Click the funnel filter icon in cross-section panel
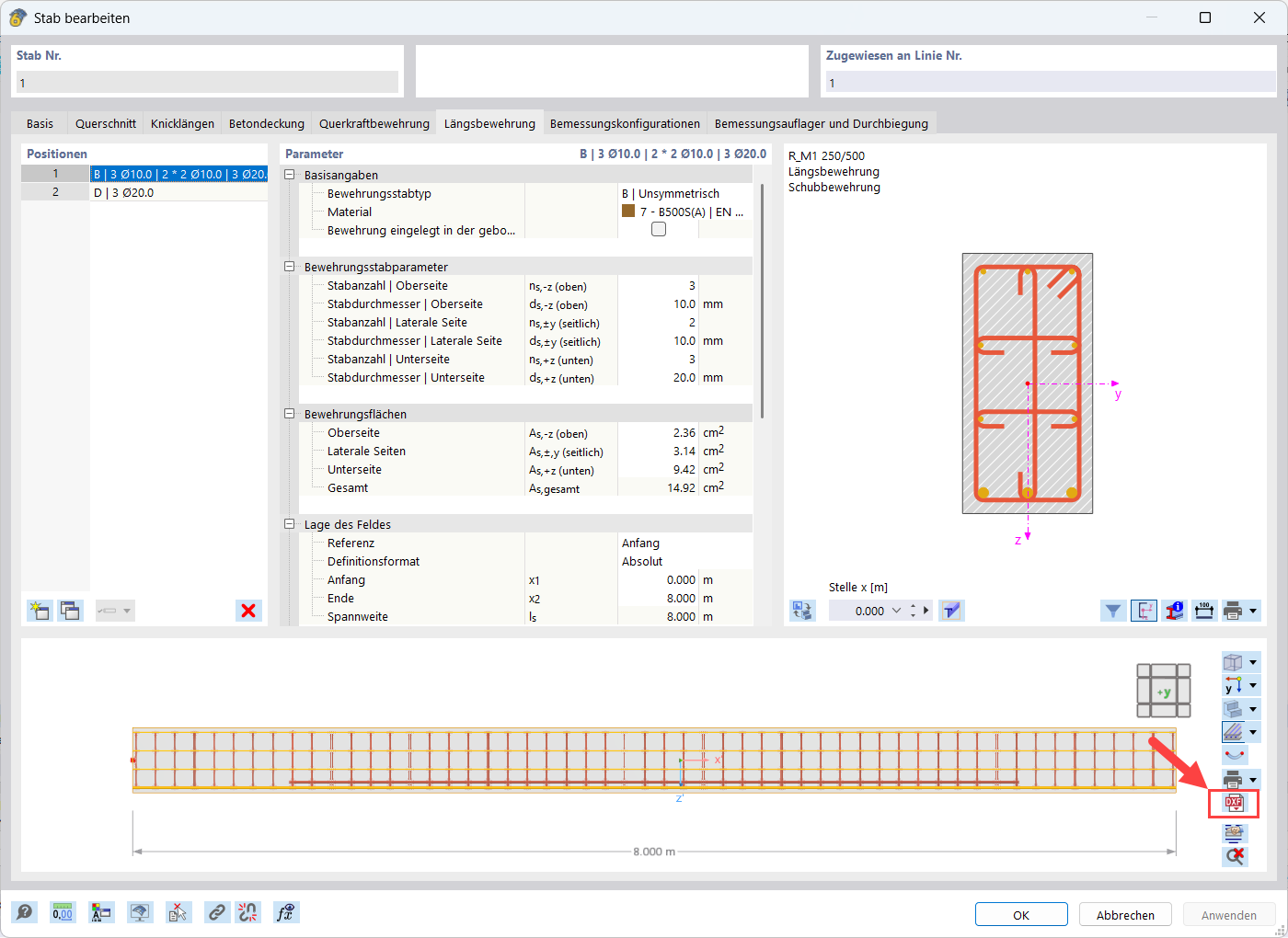1288x938 pixels. click(x=1113, y=611)
